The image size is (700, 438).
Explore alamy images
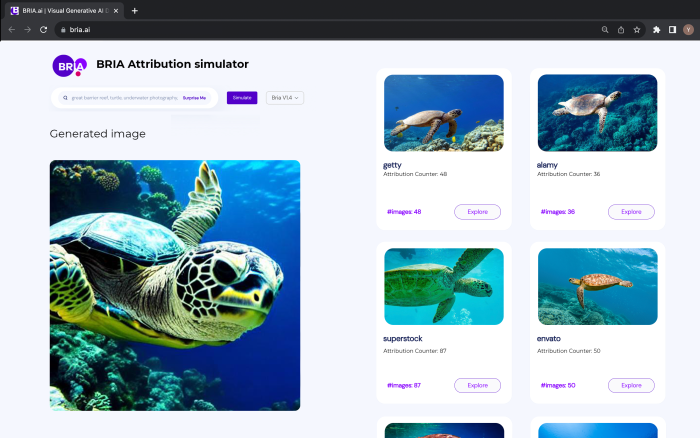(x=631, y=212)
